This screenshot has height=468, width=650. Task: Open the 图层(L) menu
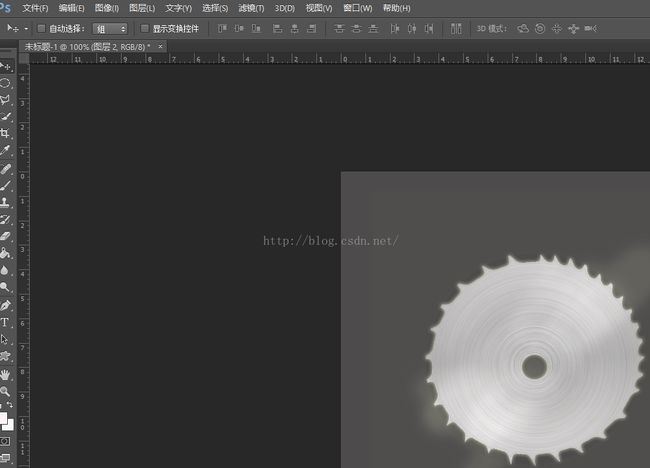click(x=141, y=8)
